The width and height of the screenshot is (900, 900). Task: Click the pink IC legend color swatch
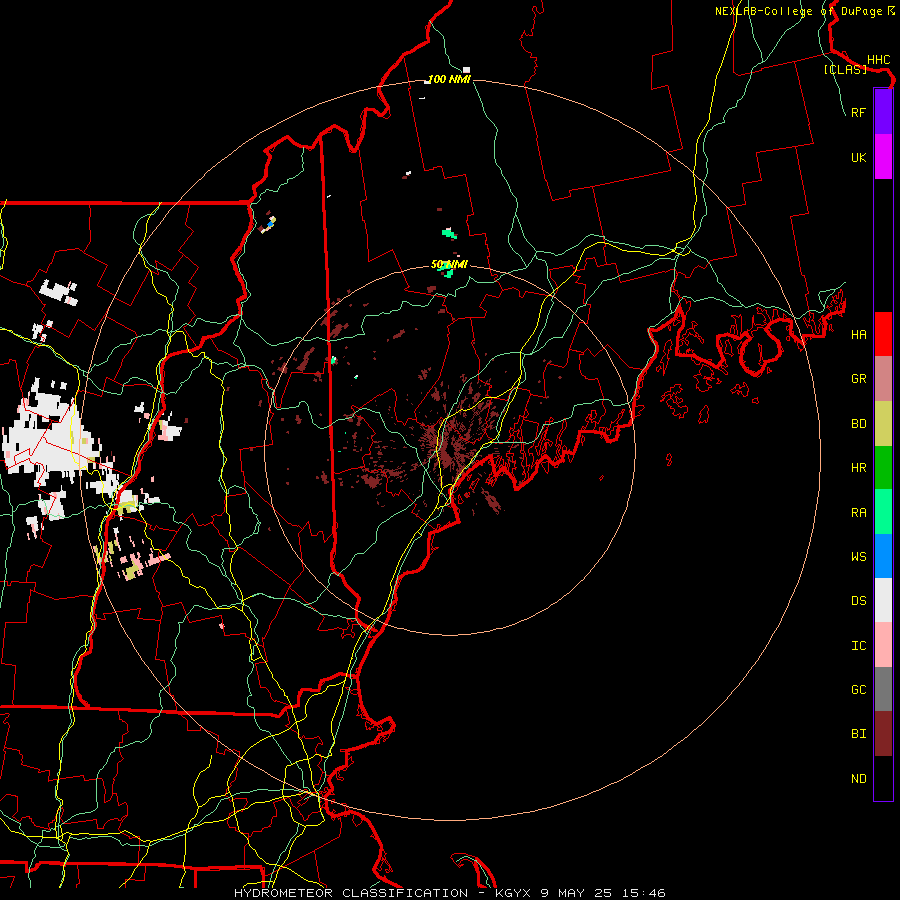coord(883,645)
